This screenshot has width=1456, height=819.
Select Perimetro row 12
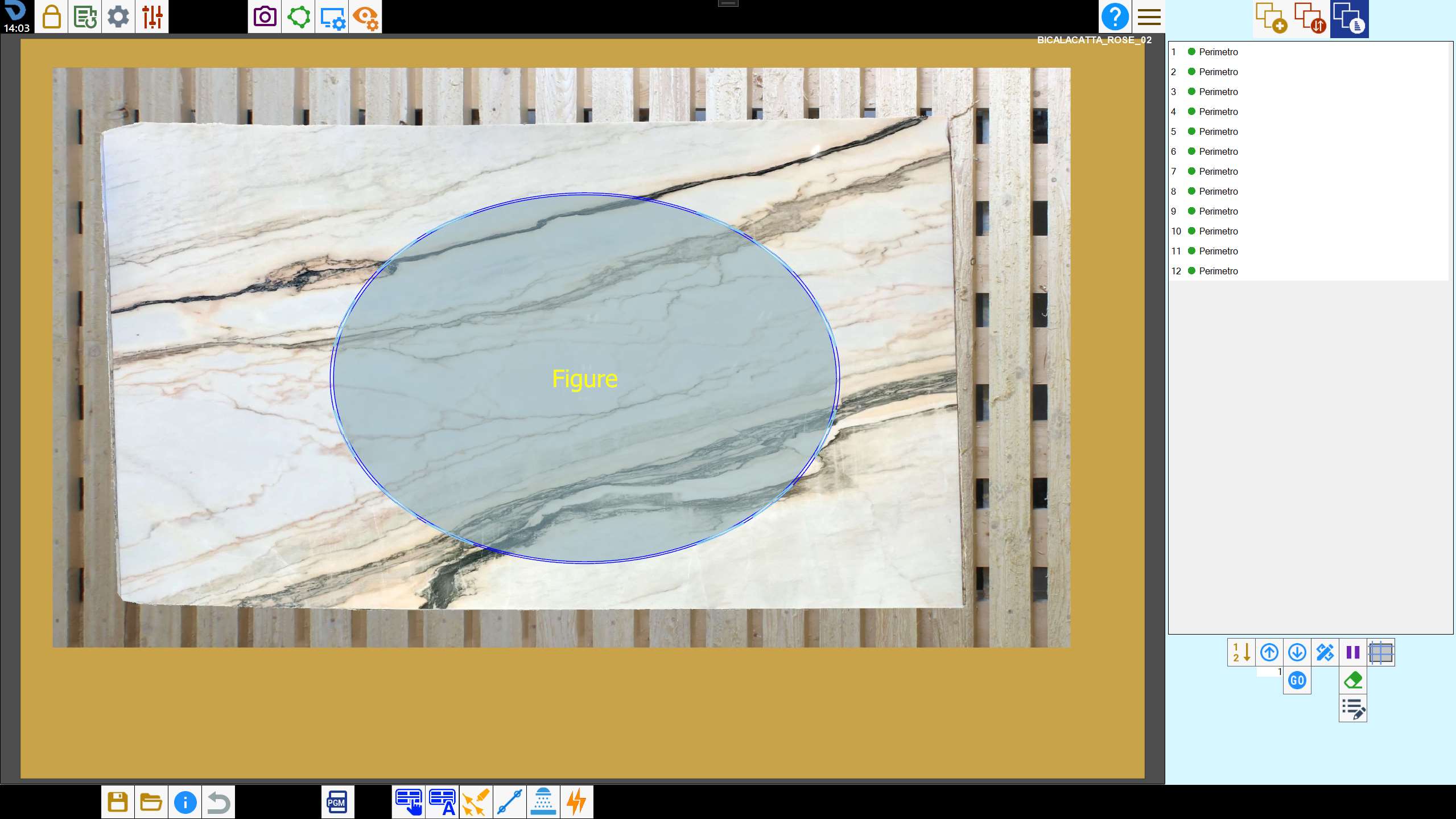pyautogui.click(x=1308, y=271)
